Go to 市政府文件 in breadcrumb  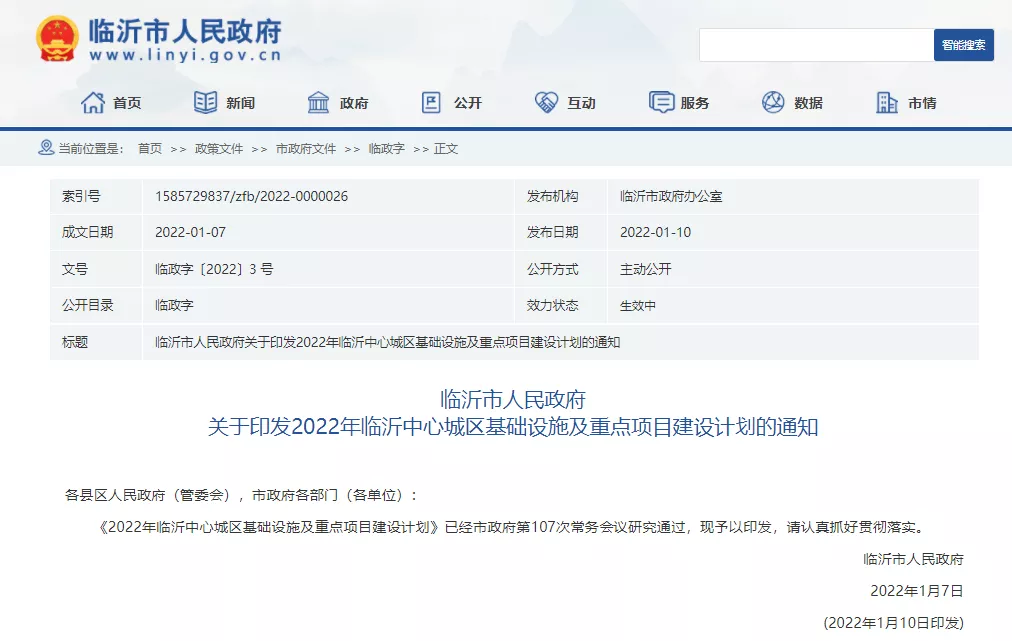coord(306,149)
